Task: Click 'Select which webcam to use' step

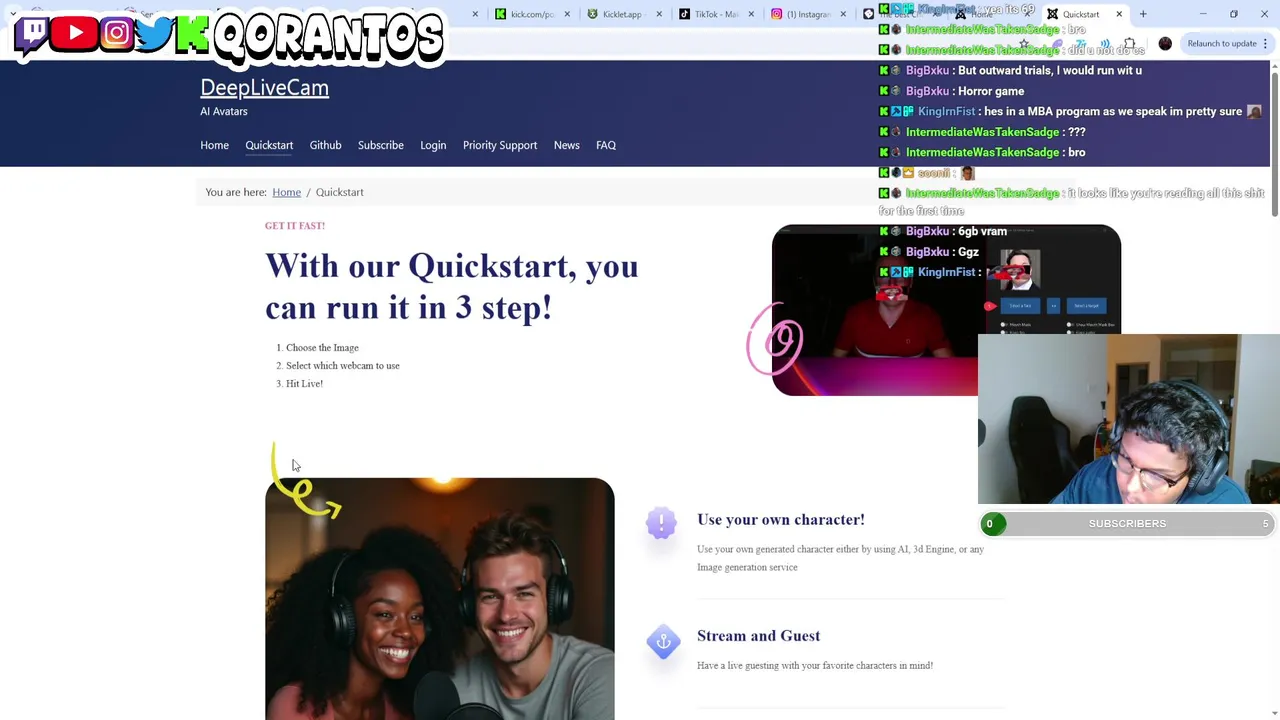Action: [342, 366]
